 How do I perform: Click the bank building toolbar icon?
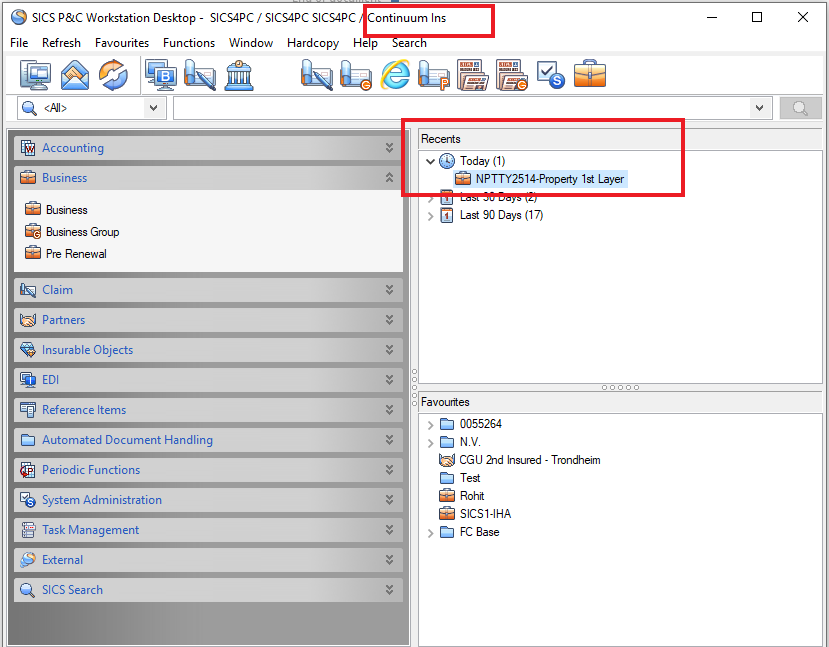click(238, 75)
